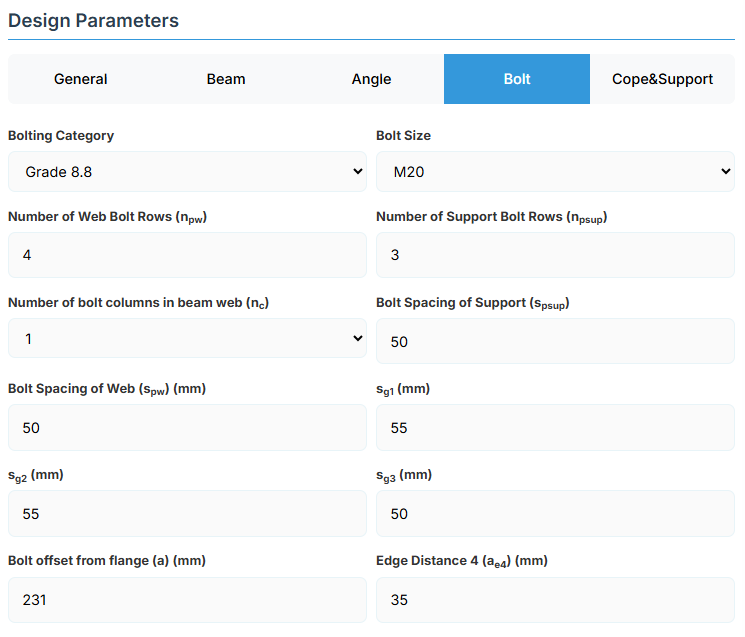Select the active Bolt tab
The height and width of the screenshot is (637, 745).
pyautogui.click(x=517, y=79)
